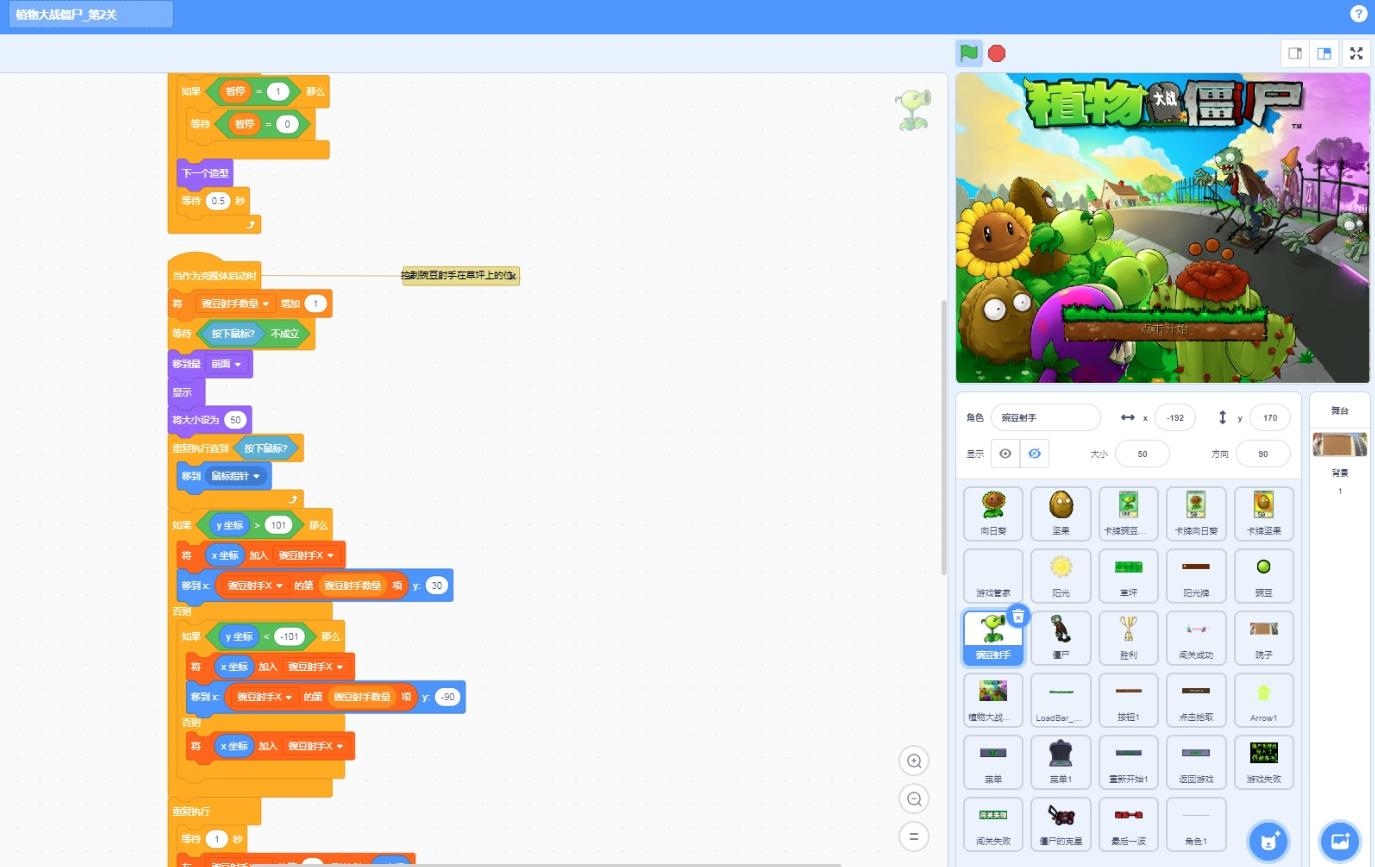Select the 僵尸的克星 lawnmower sprite
The image size is (1375, 867).
(x=1061, y=824)
